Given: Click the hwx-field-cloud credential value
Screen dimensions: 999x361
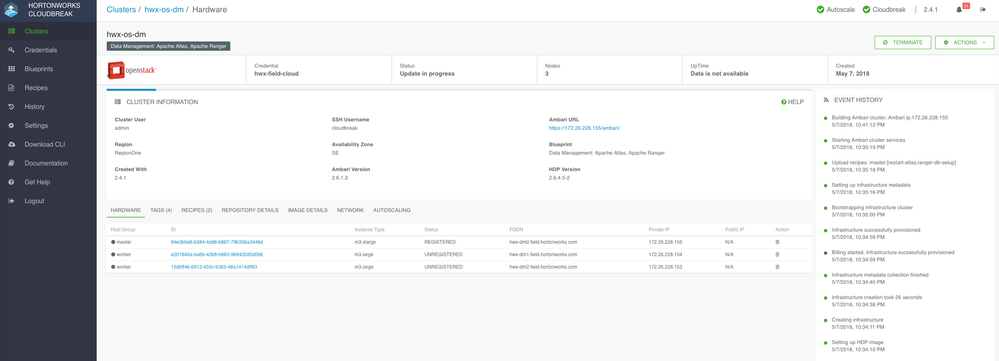Looking at the screenshot, I should coord(276,74).
